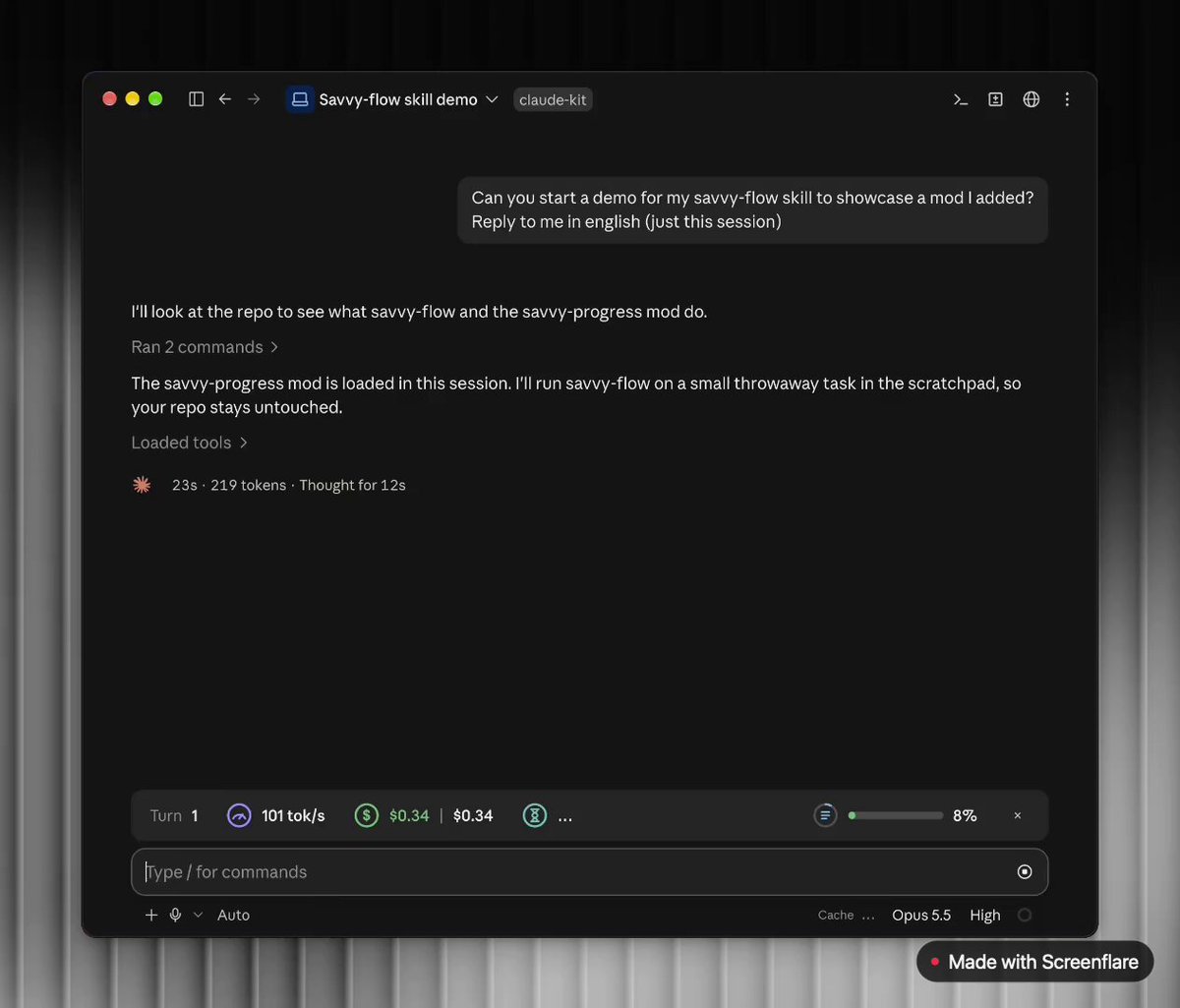Click the 23s elapsed time

coord(184,485)
